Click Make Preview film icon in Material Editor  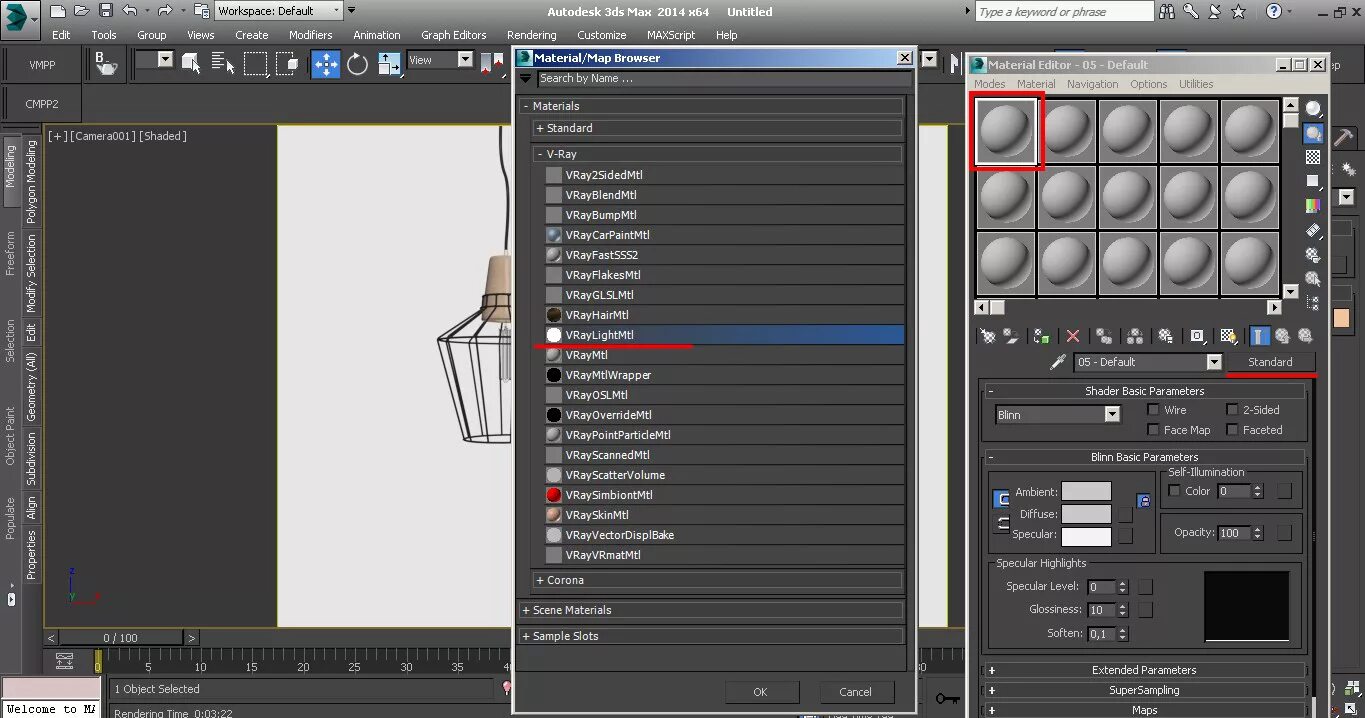1313,230
